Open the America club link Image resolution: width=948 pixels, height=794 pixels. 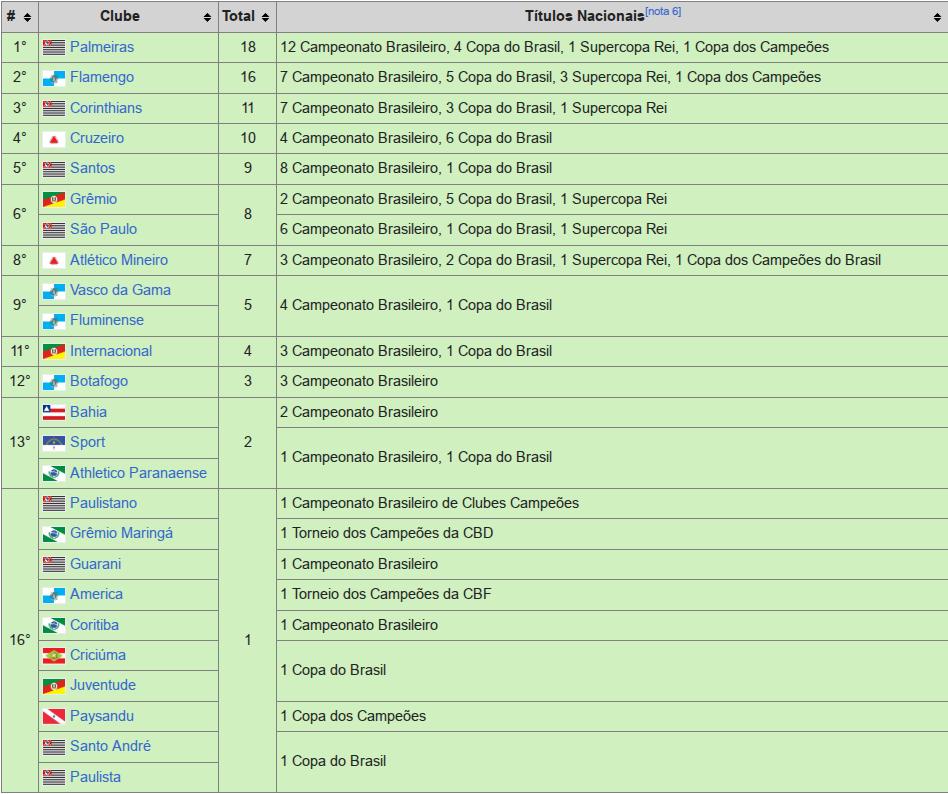coord(96,594)
